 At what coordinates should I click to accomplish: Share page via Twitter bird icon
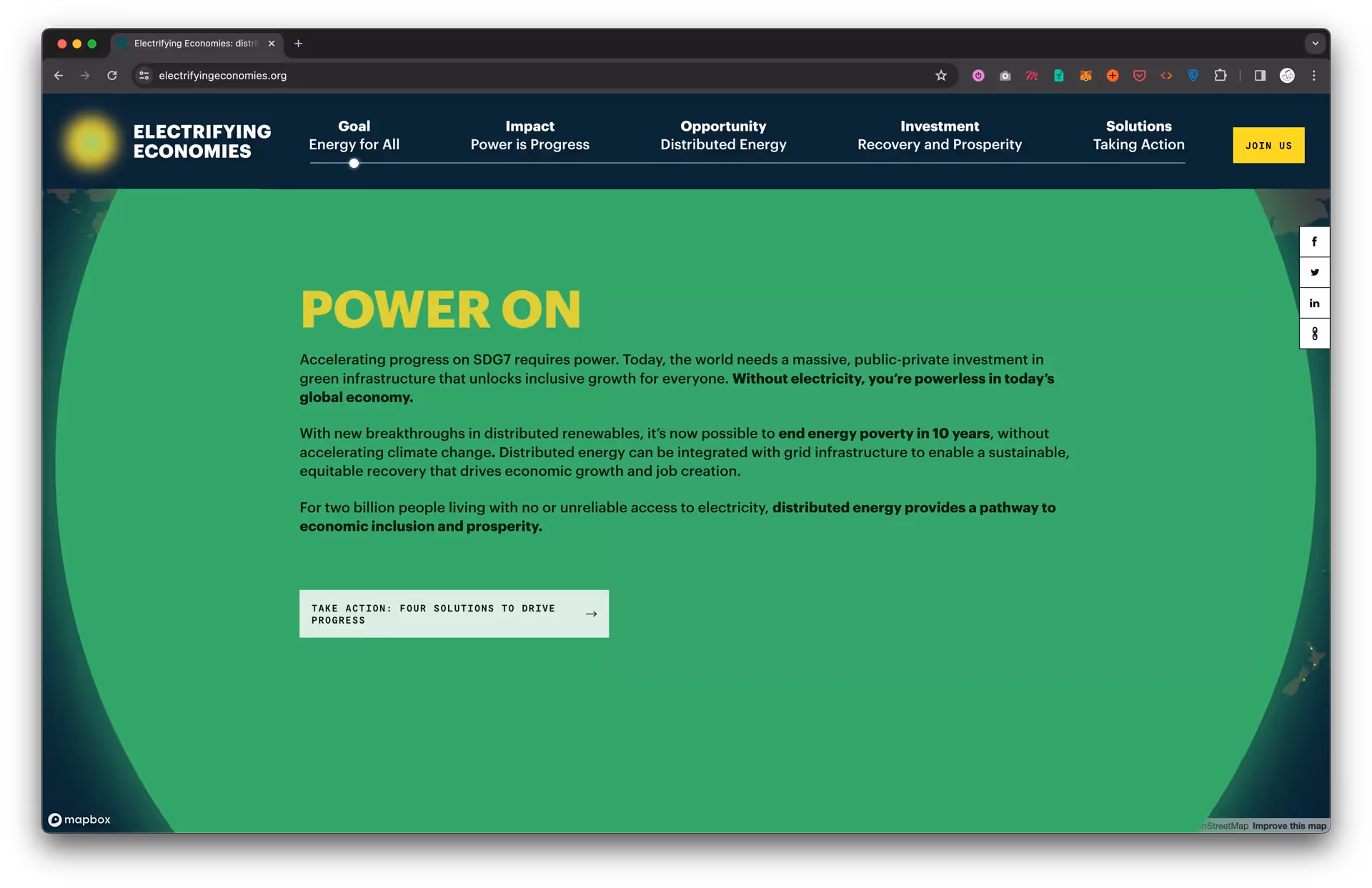click(x=1314, y=272)
